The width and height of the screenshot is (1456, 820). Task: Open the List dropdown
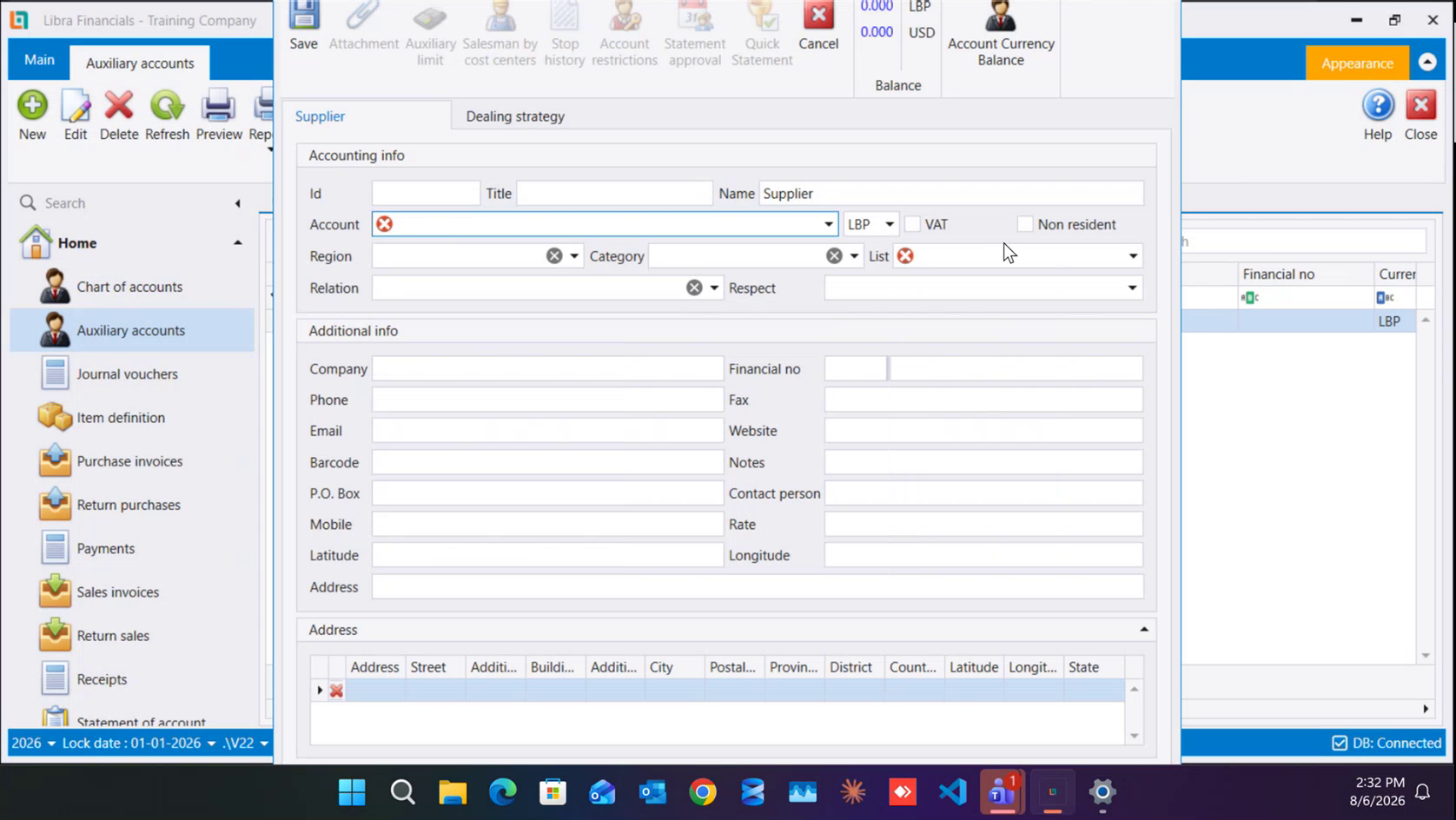click(x=1133, y=256)
